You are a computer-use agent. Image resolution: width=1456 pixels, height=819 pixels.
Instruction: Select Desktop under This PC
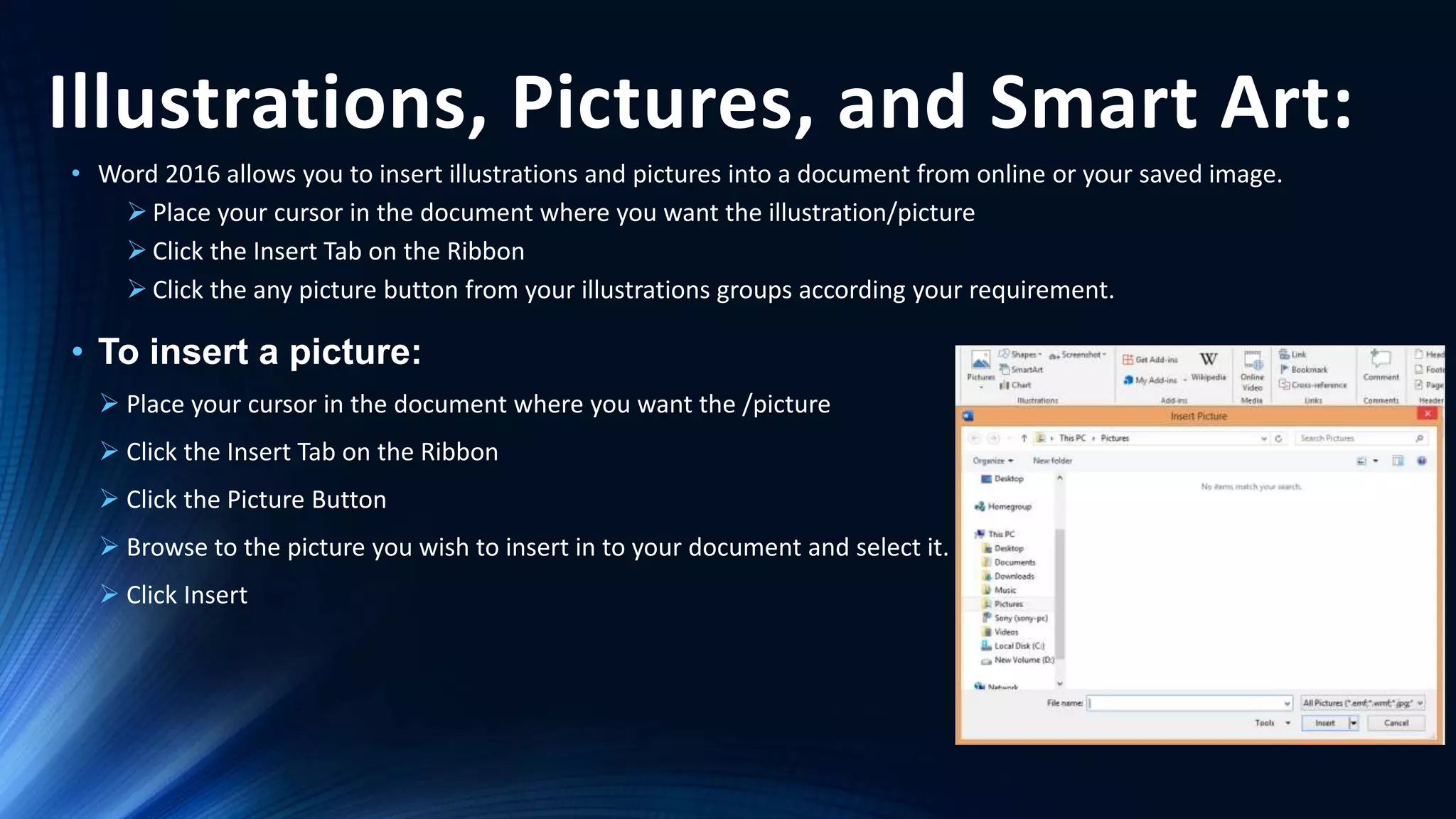click(1002, 548)
